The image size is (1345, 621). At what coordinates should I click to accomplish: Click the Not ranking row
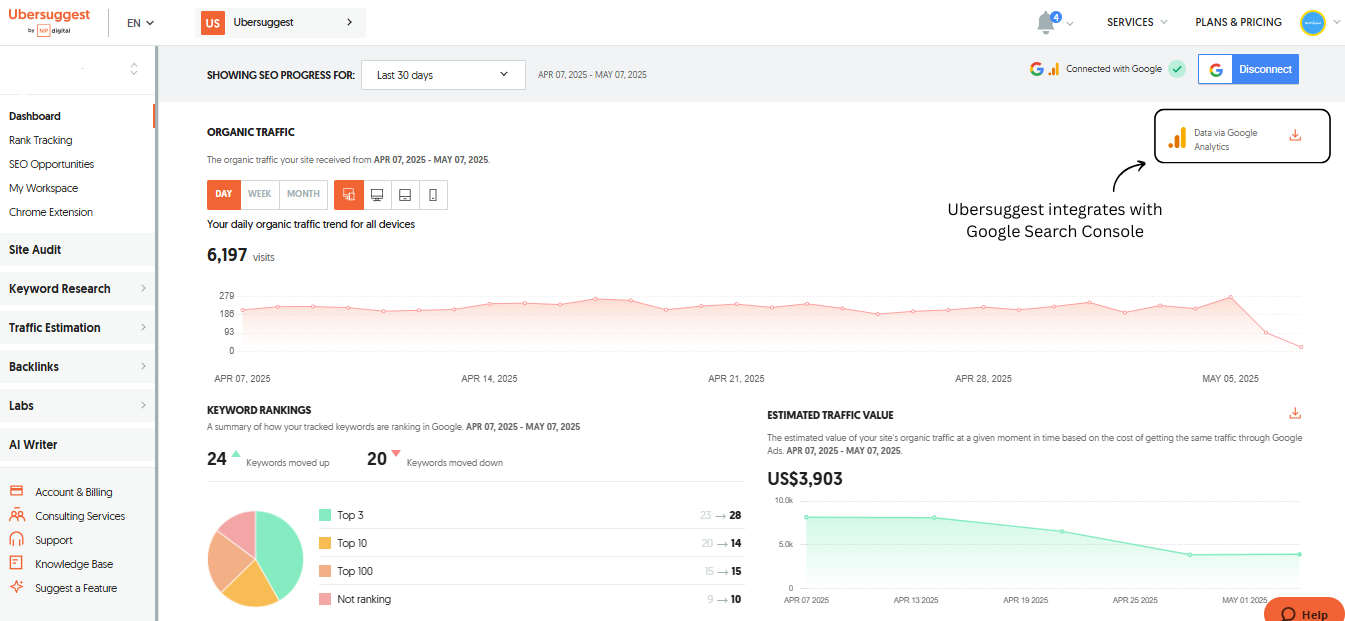[530, 599]
